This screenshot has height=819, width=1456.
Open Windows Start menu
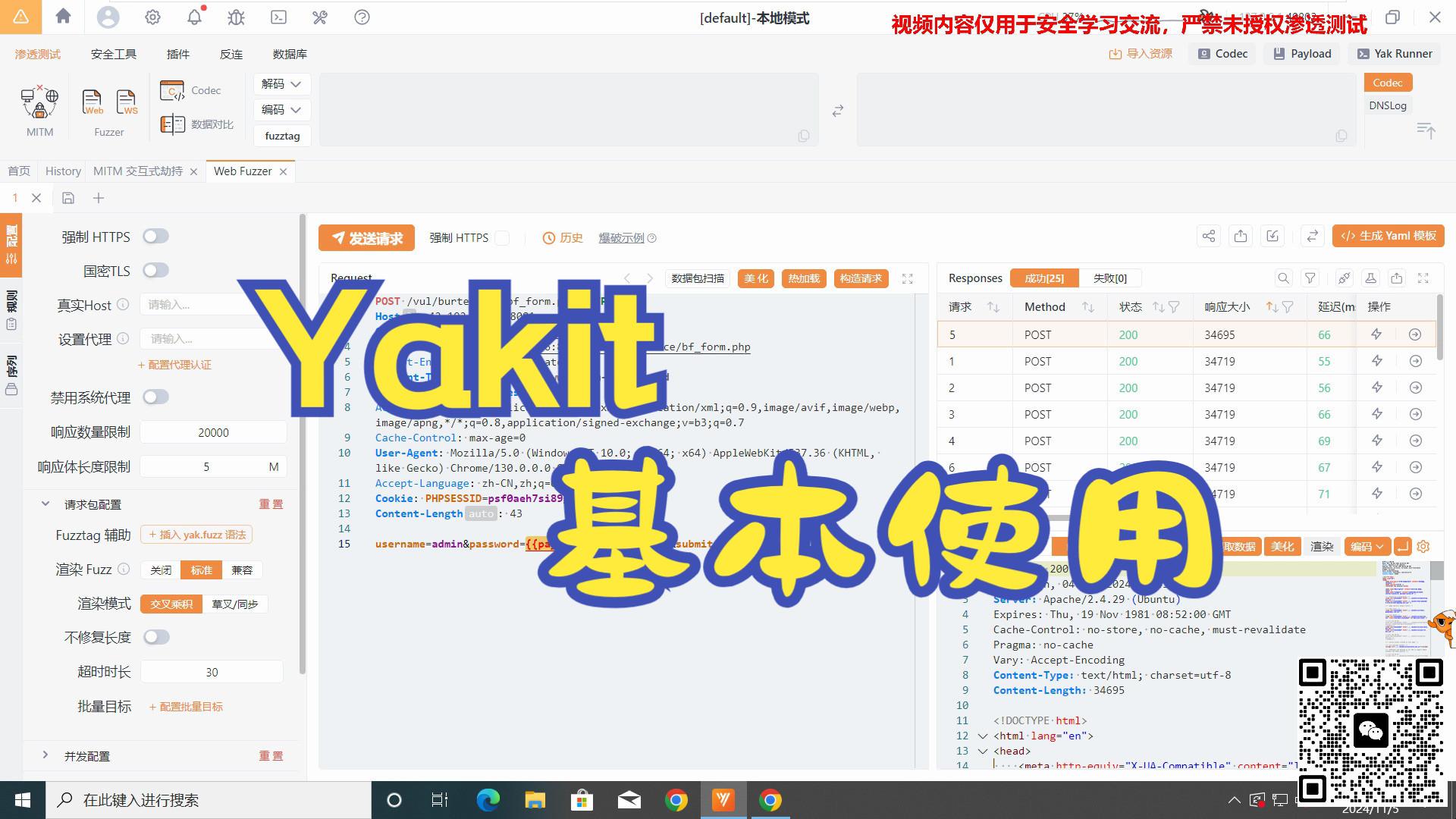point(23,800)
